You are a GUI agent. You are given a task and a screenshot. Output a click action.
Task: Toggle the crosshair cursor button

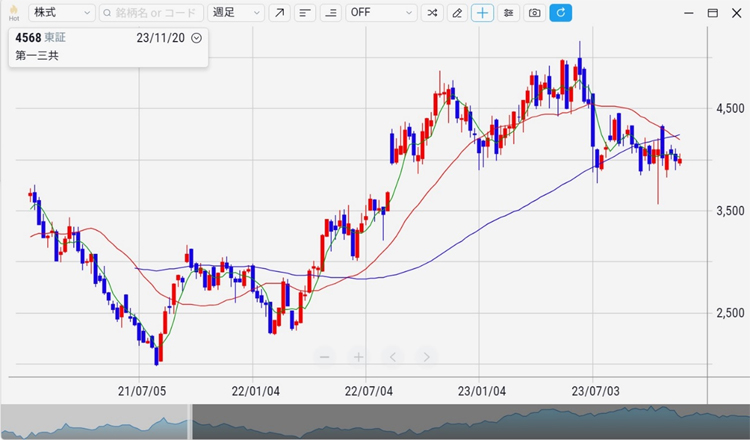[483, 13]
